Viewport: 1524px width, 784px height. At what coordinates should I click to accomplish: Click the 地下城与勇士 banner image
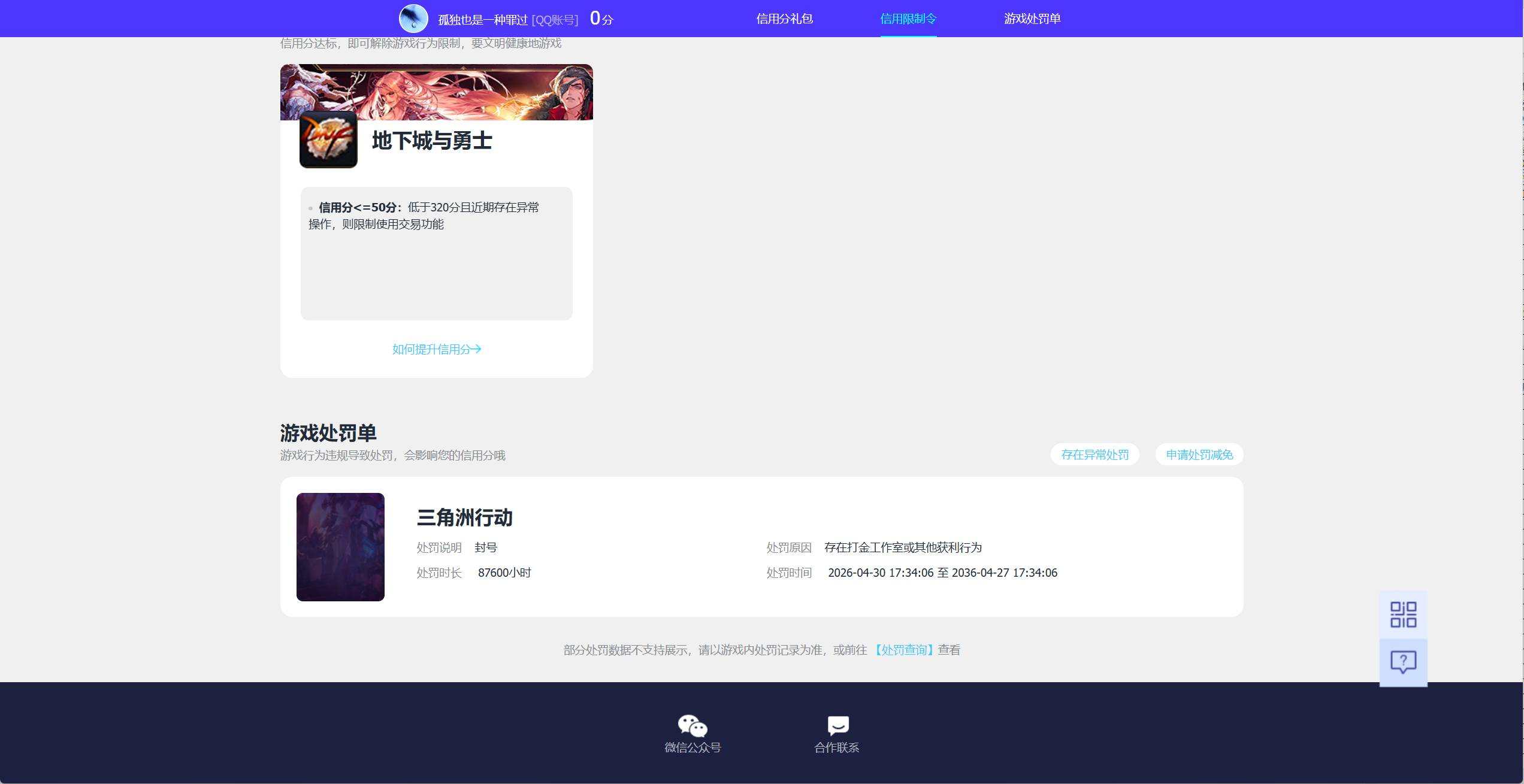tap(437, 92)
